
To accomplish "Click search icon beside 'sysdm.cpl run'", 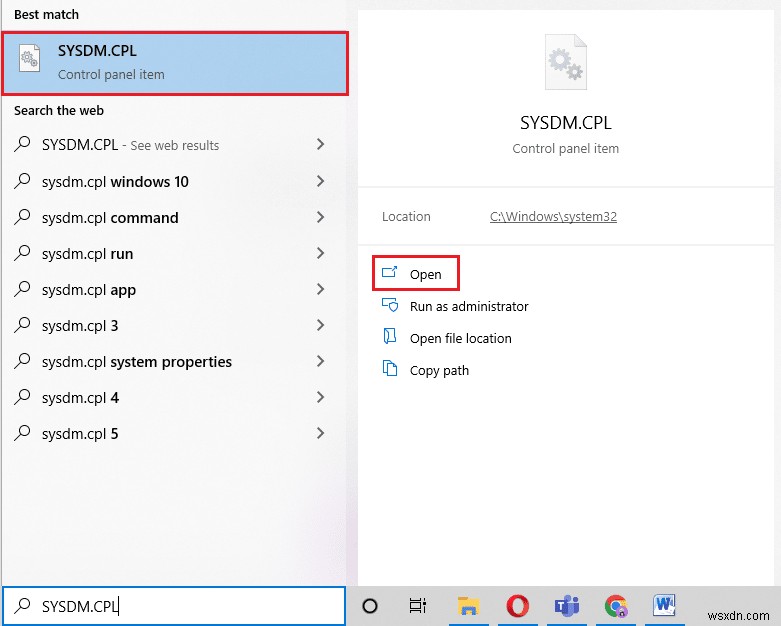I will 22,252.
